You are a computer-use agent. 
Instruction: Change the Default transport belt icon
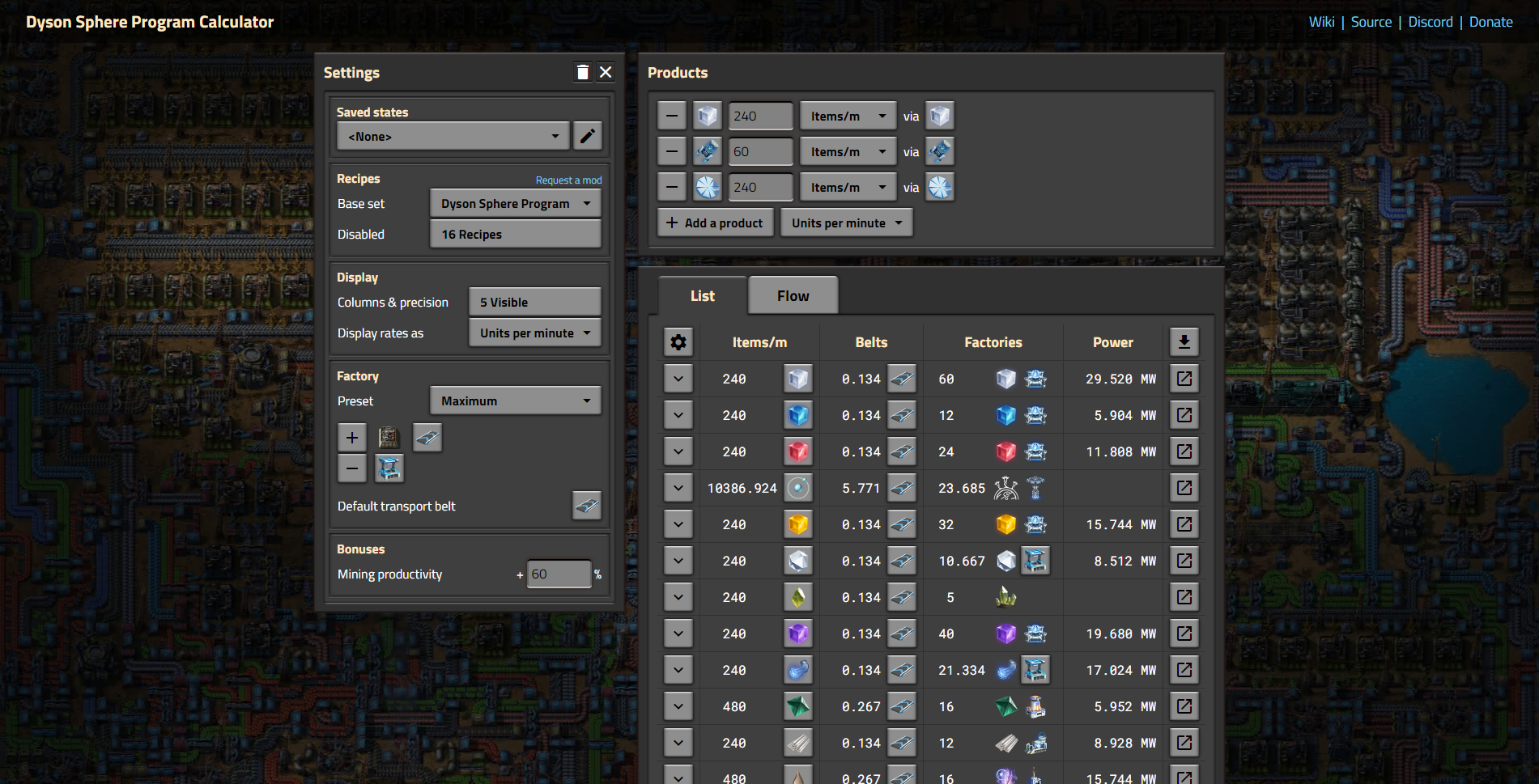coord(587,506)
